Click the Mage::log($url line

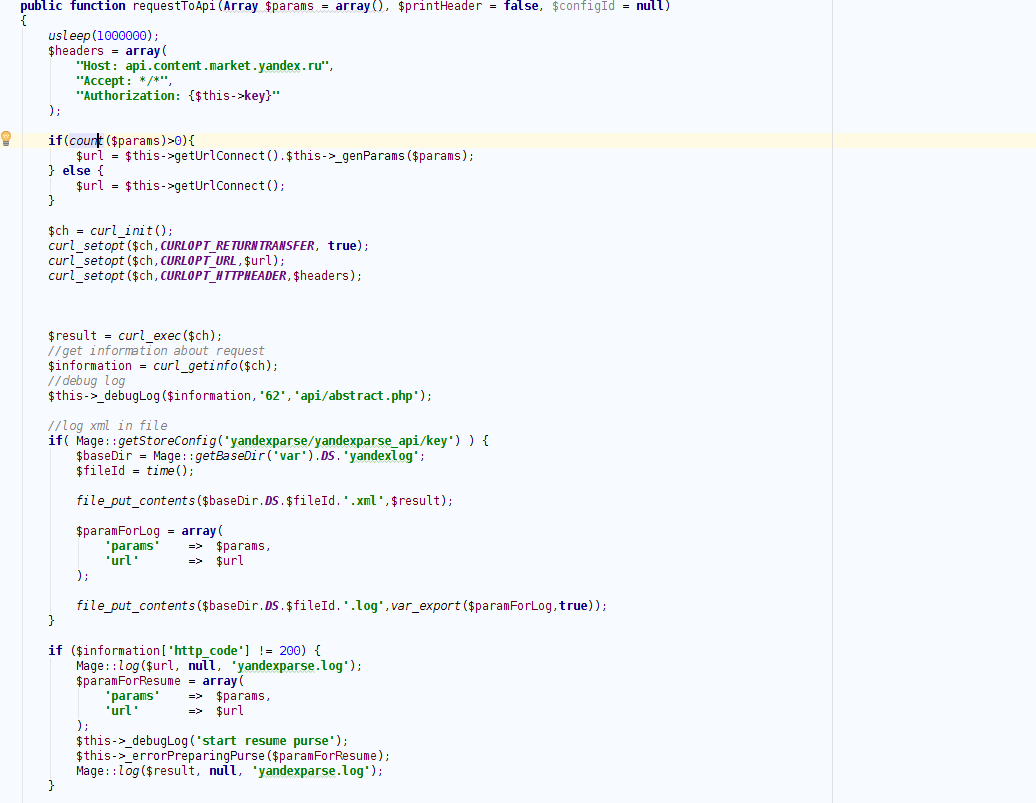click(219, 666)
